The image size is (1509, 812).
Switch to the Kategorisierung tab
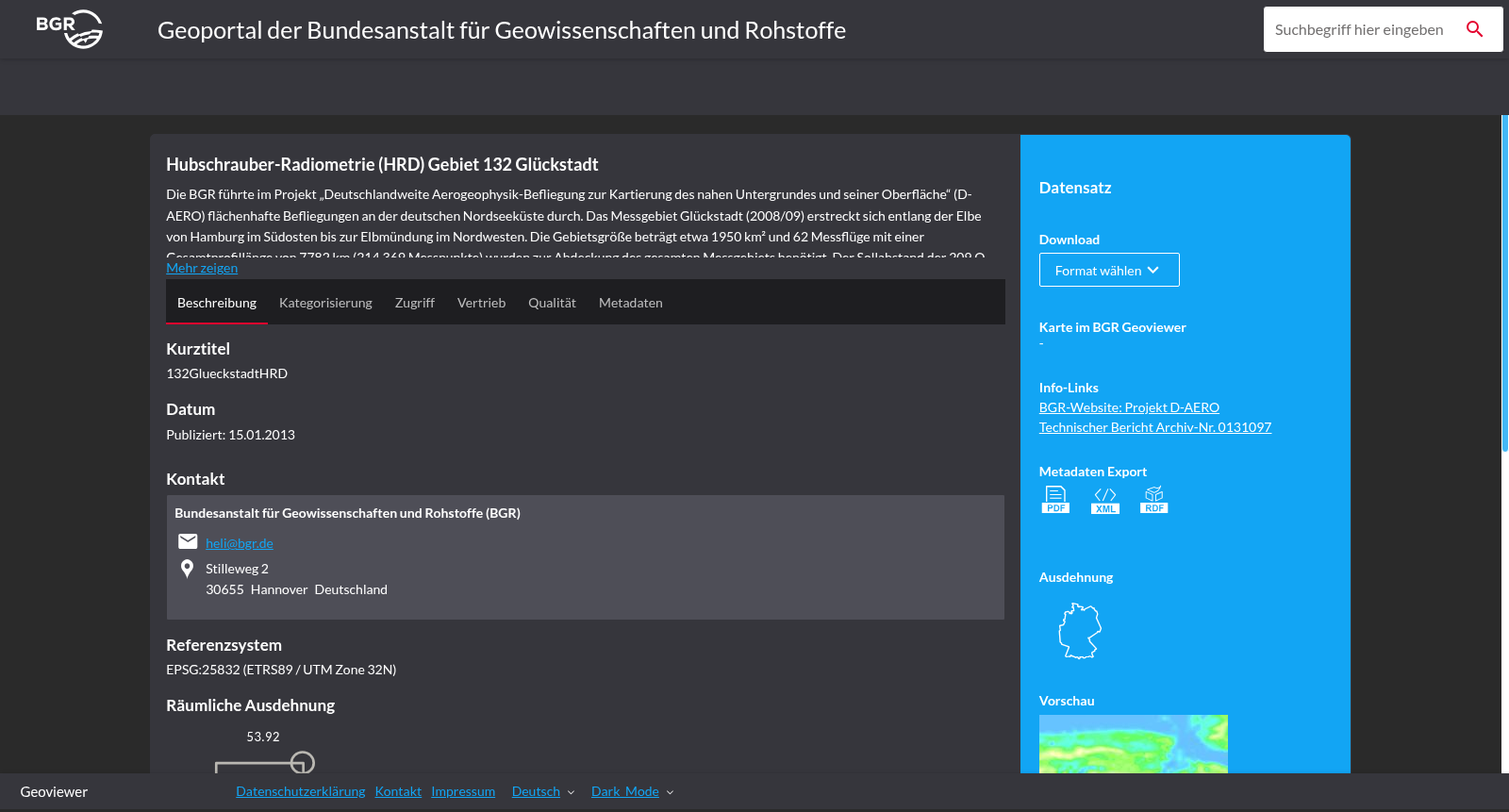tap(325, 303)
